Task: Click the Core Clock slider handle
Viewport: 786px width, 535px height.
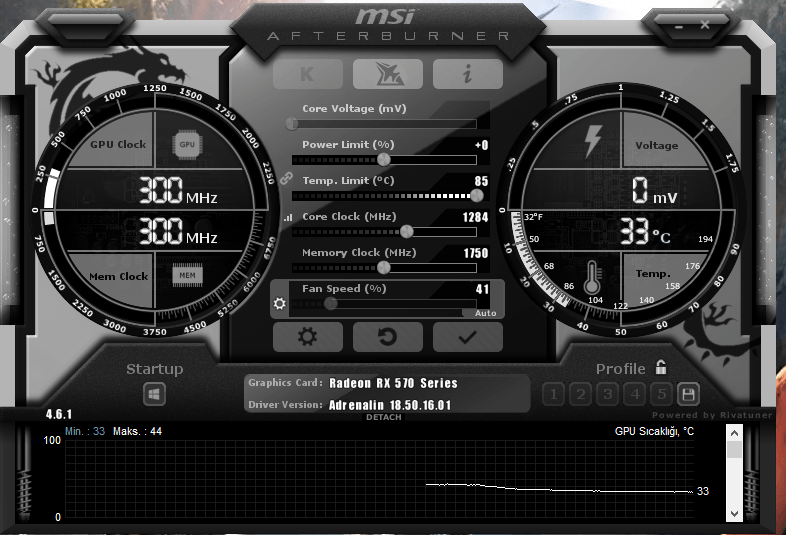Action: (407, 232)
